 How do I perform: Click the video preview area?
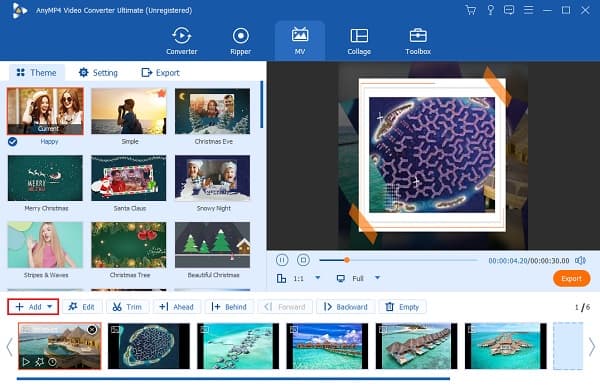[433, 155]
